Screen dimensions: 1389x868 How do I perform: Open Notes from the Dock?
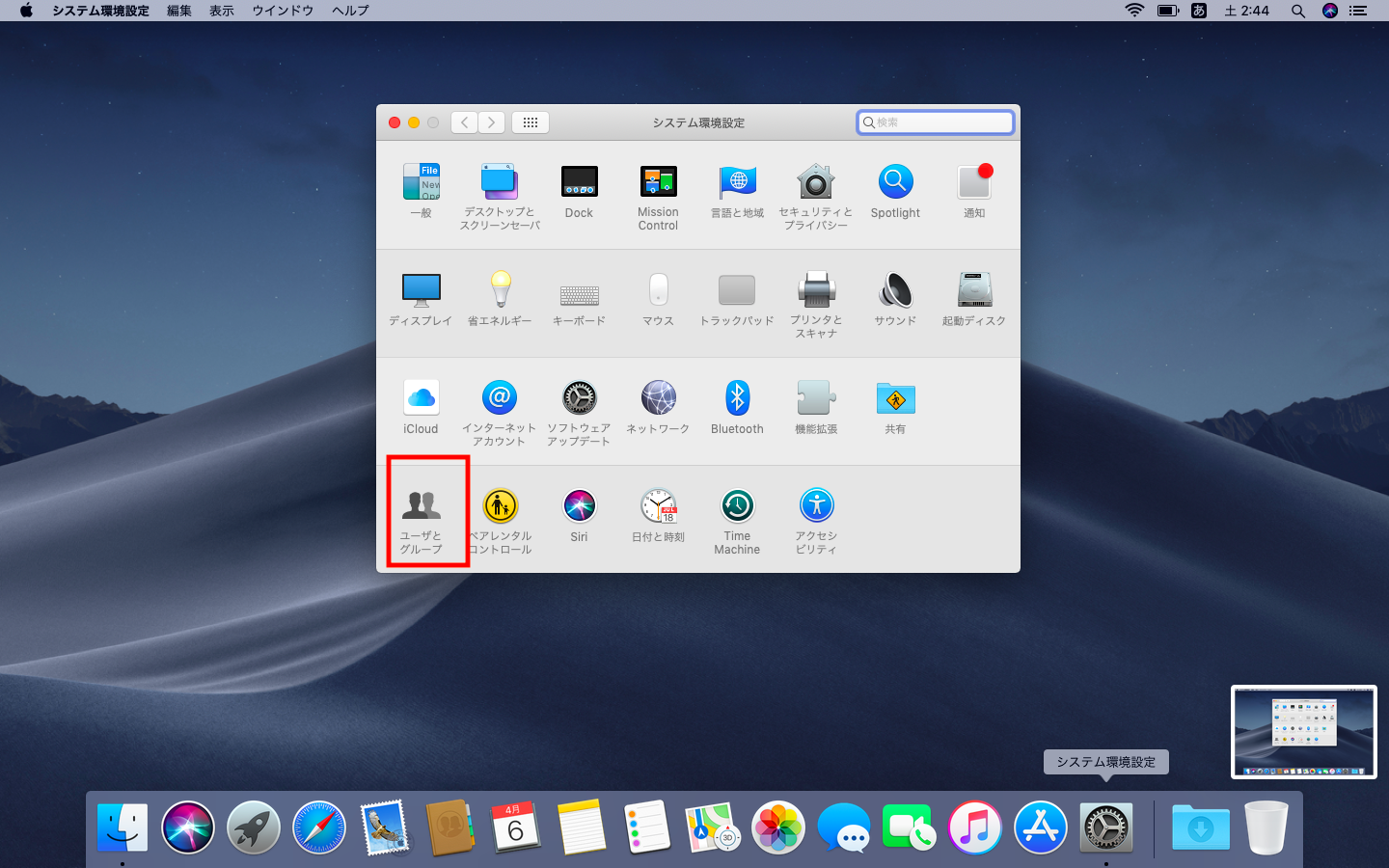(x=582, y=827)
